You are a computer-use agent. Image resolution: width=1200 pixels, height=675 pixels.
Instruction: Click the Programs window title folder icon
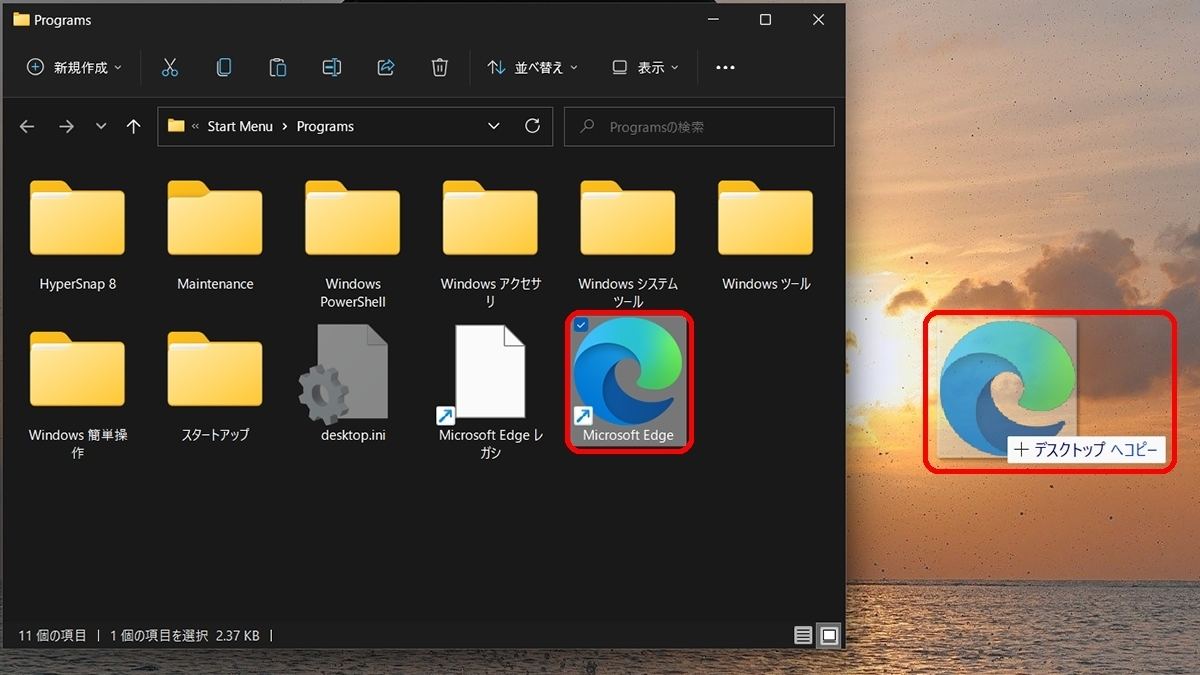pyautogui.click(x=21, y=19)
